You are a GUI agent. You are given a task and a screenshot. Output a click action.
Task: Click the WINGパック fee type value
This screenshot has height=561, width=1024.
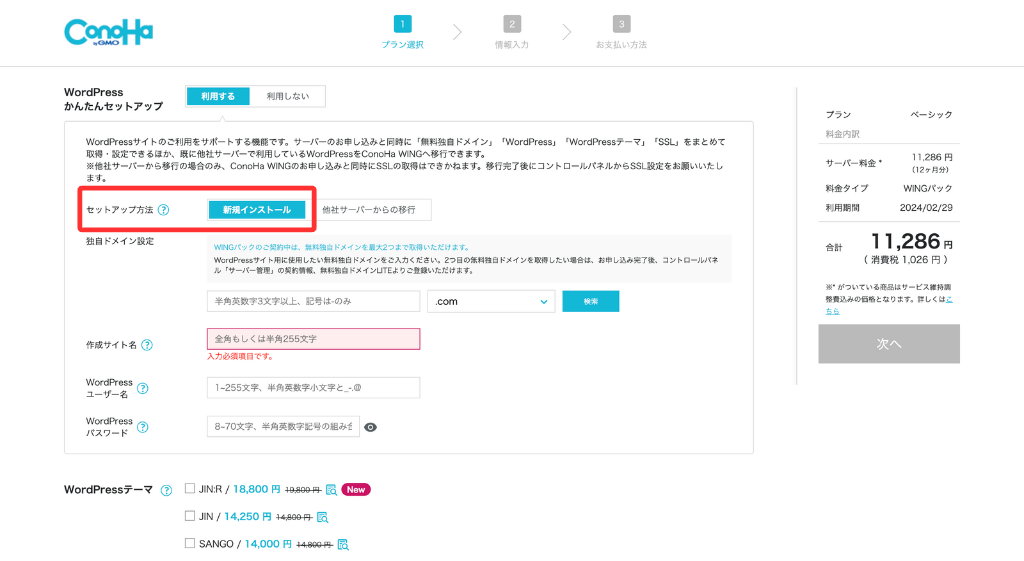pyautogui.click(x=928, y=188)
